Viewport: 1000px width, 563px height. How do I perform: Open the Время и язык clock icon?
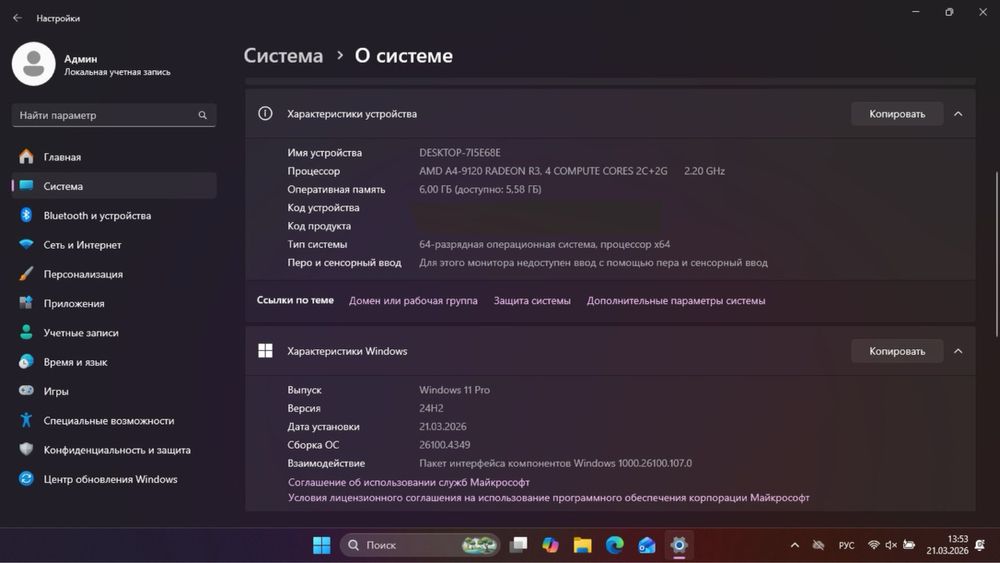[x=26, y=362]
